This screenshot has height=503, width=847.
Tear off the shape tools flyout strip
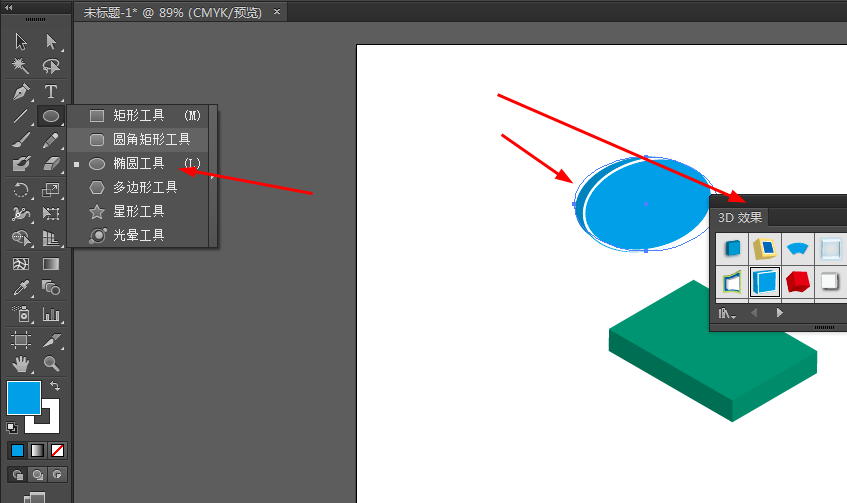point(213,176)
